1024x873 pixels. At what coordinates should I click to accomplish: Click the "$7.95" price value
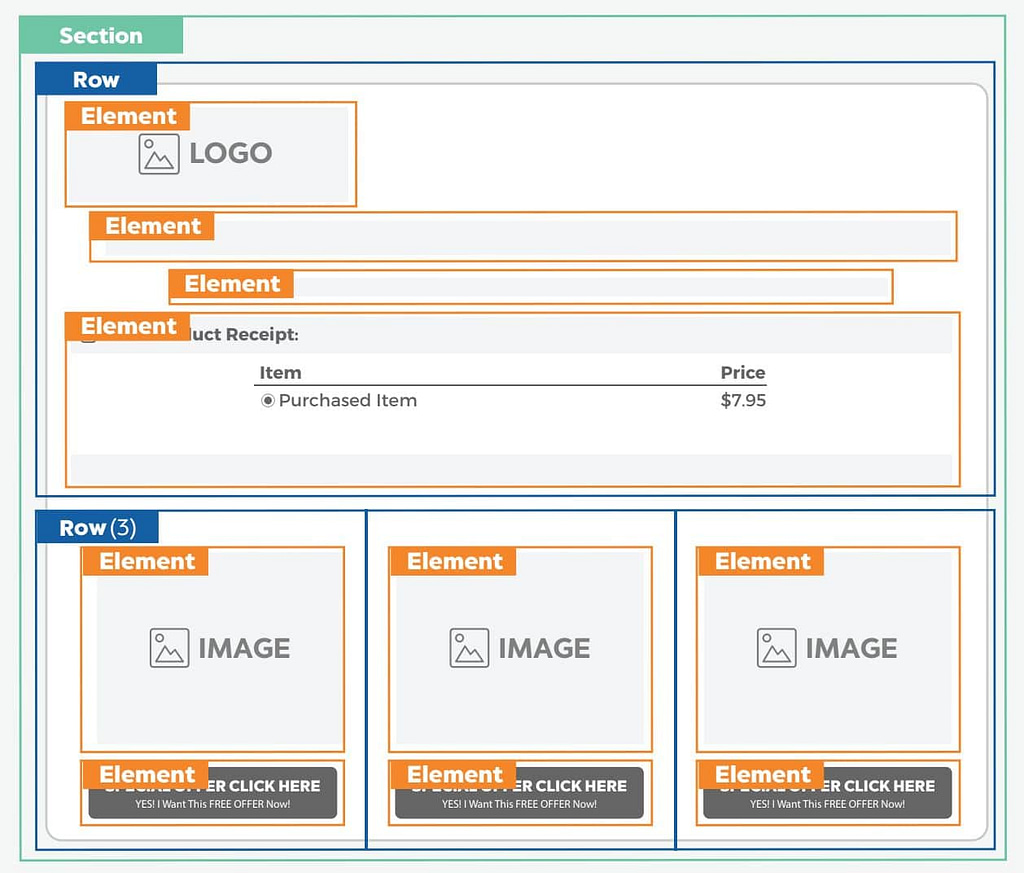[x=743, y=400]
